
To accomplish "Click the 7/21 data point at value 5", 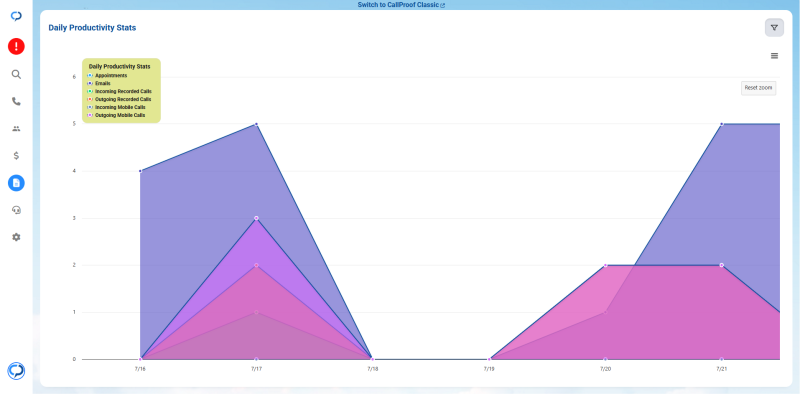I will [721, 124].
